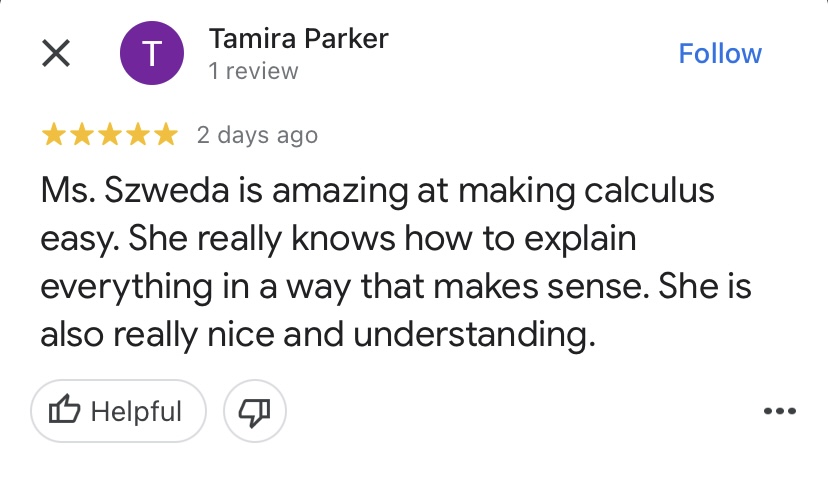
Task: Click the purple T profile avatar
Action: point(151,54)
